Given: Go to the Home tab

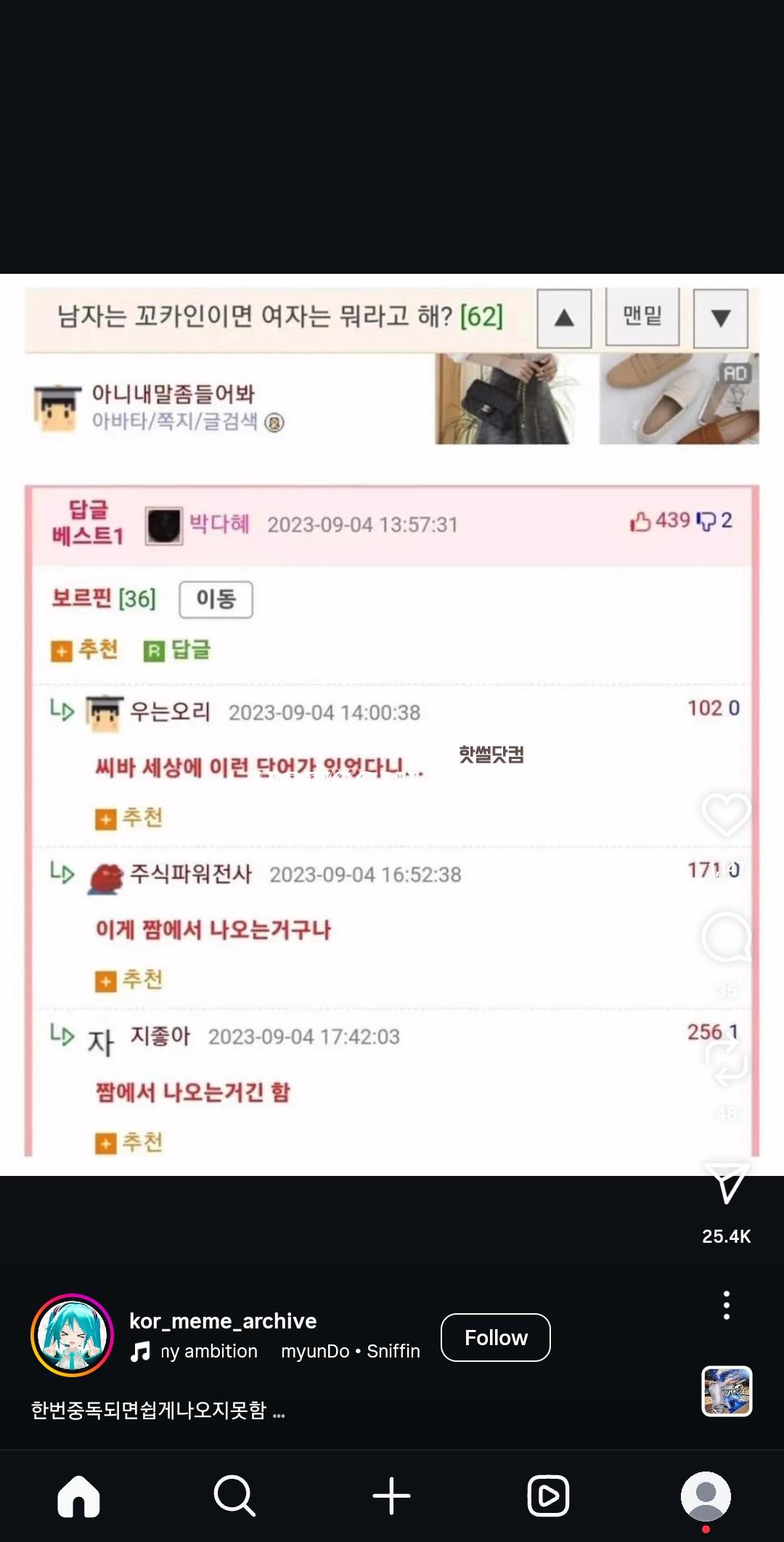Looking at the screenshot, I should (78, 1496).
